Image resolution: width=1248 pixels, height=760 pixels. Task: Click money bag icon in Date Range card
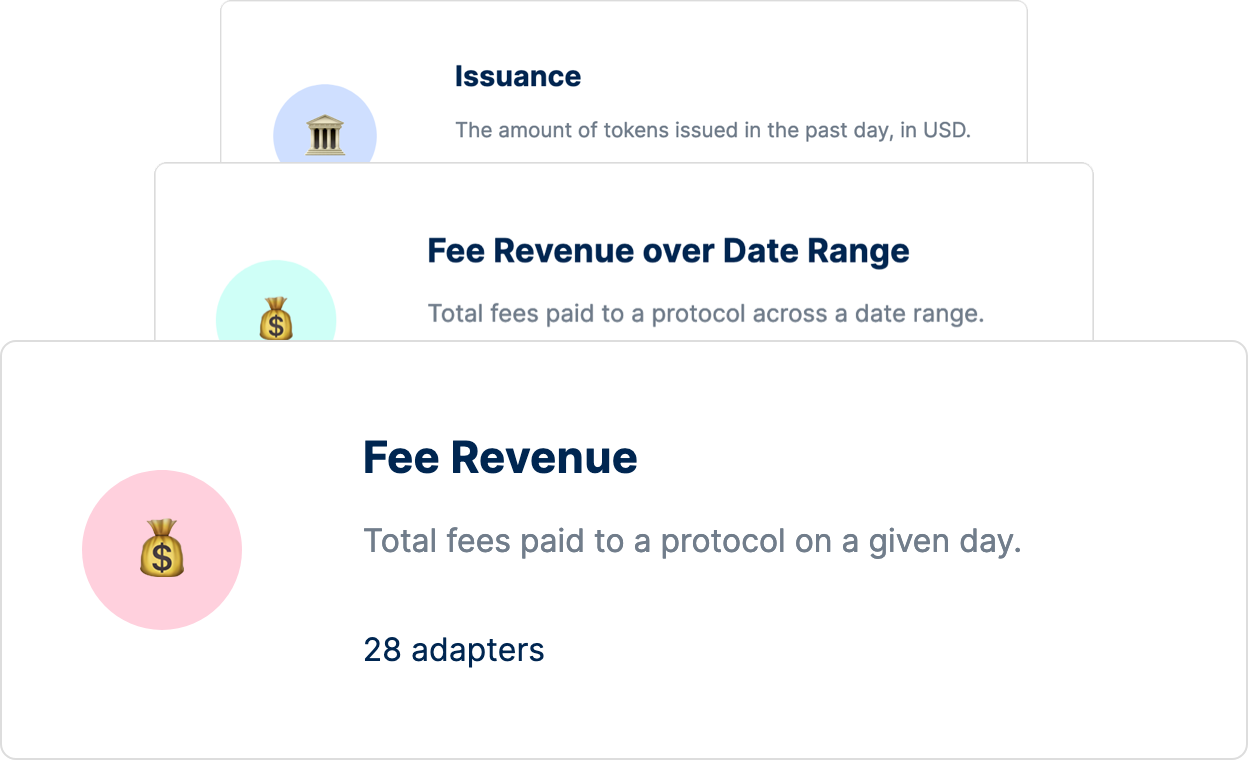[x=276, y=319]
